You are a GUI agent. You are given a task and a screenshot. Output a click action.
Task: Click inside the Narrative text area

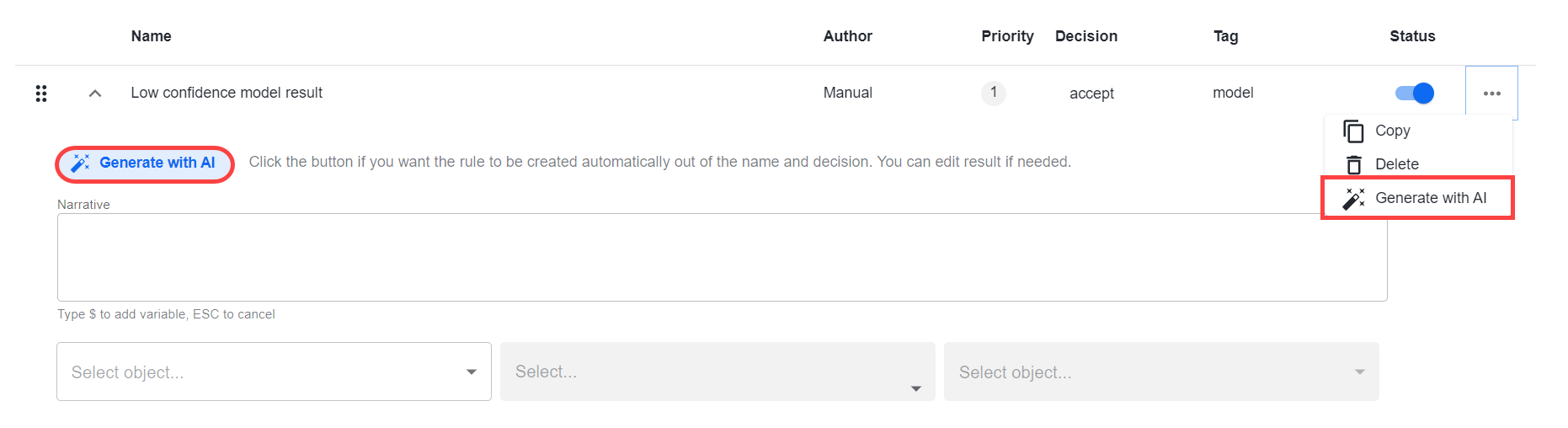[722, 257]
